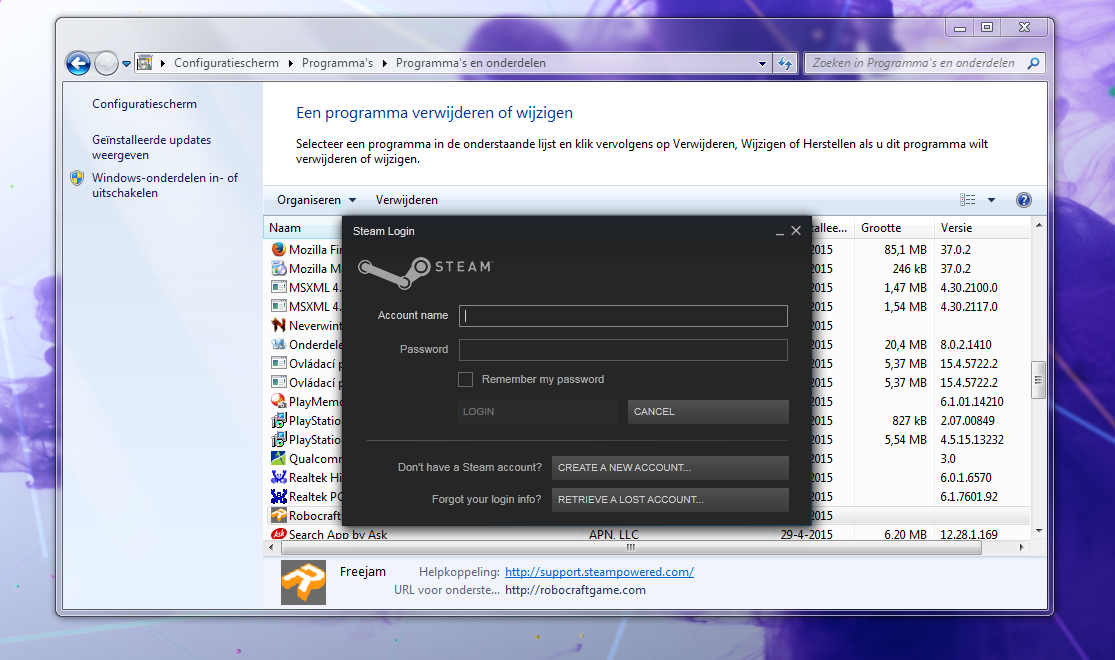Click vertical scrollbar down arrow

point(1039,531)
